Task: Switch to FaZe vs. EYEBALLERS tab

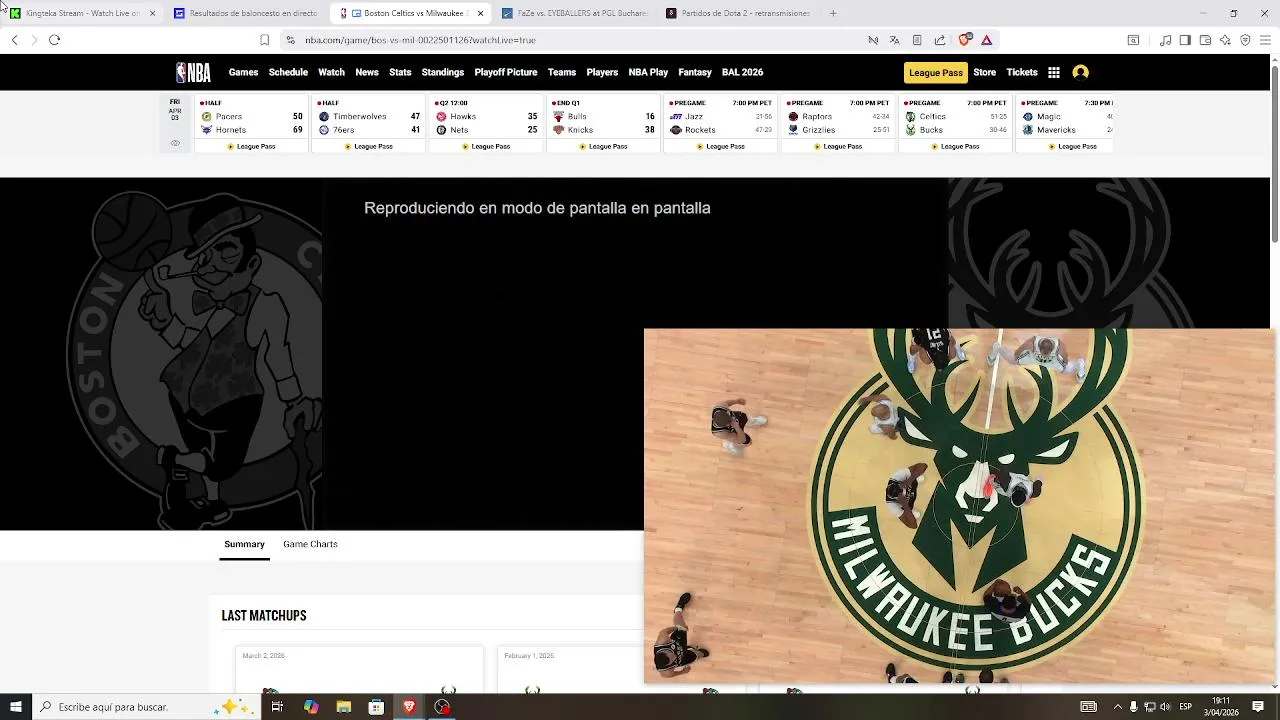Action: point(575,13)
